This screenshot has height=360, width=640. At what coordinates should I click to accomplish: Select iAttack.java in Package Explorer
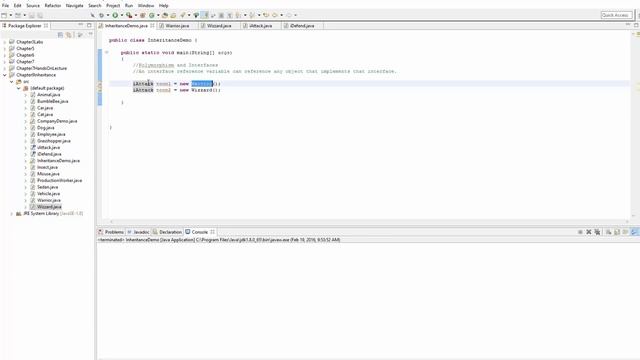coord(49,147)
